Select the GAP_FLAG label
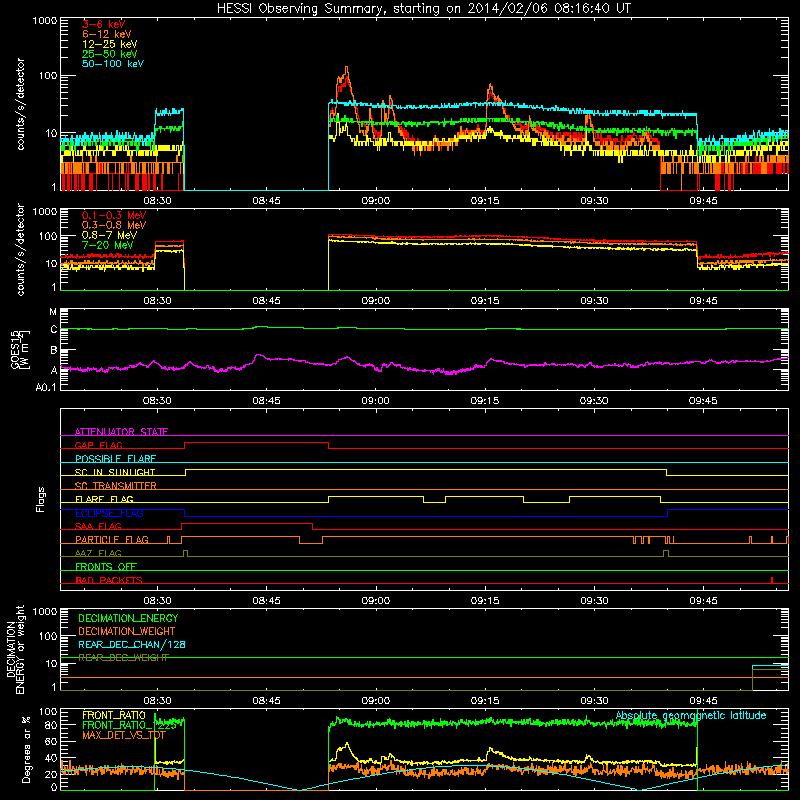The image size is (800, 800). pos(98,445)
